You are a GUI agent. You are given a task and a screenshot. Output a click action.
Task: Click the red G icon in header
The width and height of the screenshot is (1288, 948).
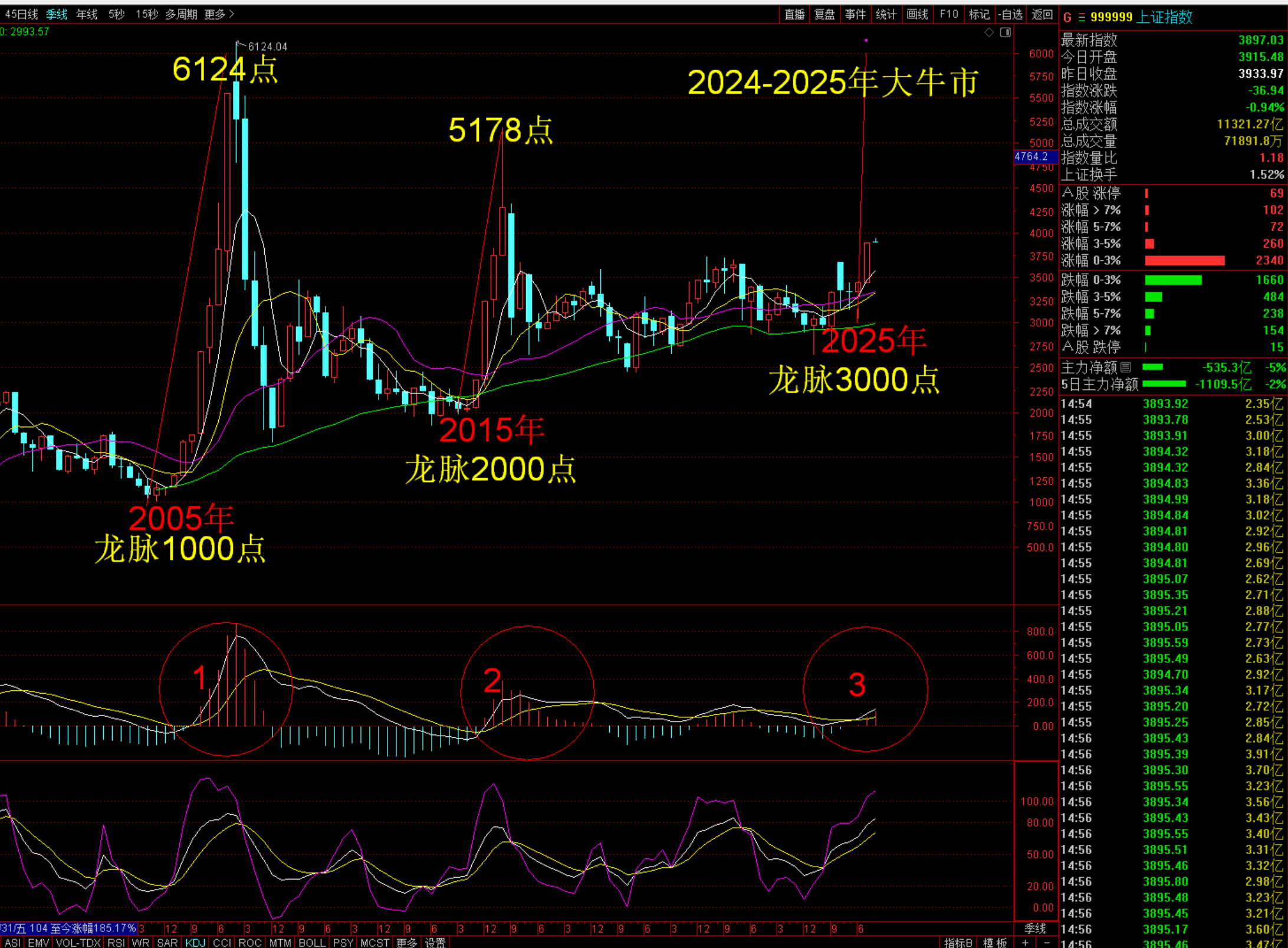click(x=1067, y=18)
